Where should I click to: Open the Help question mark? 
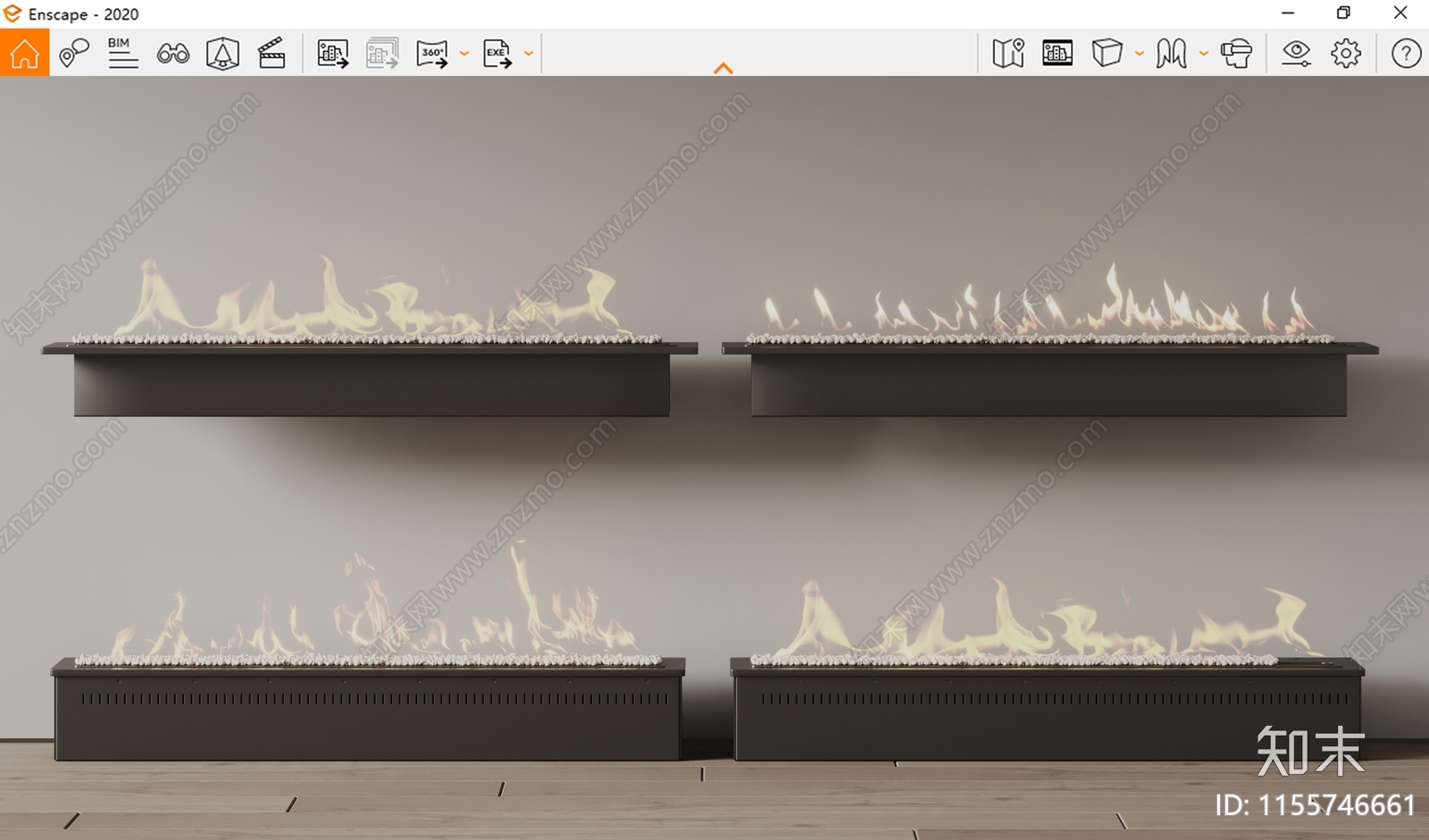pos(1406,54)
